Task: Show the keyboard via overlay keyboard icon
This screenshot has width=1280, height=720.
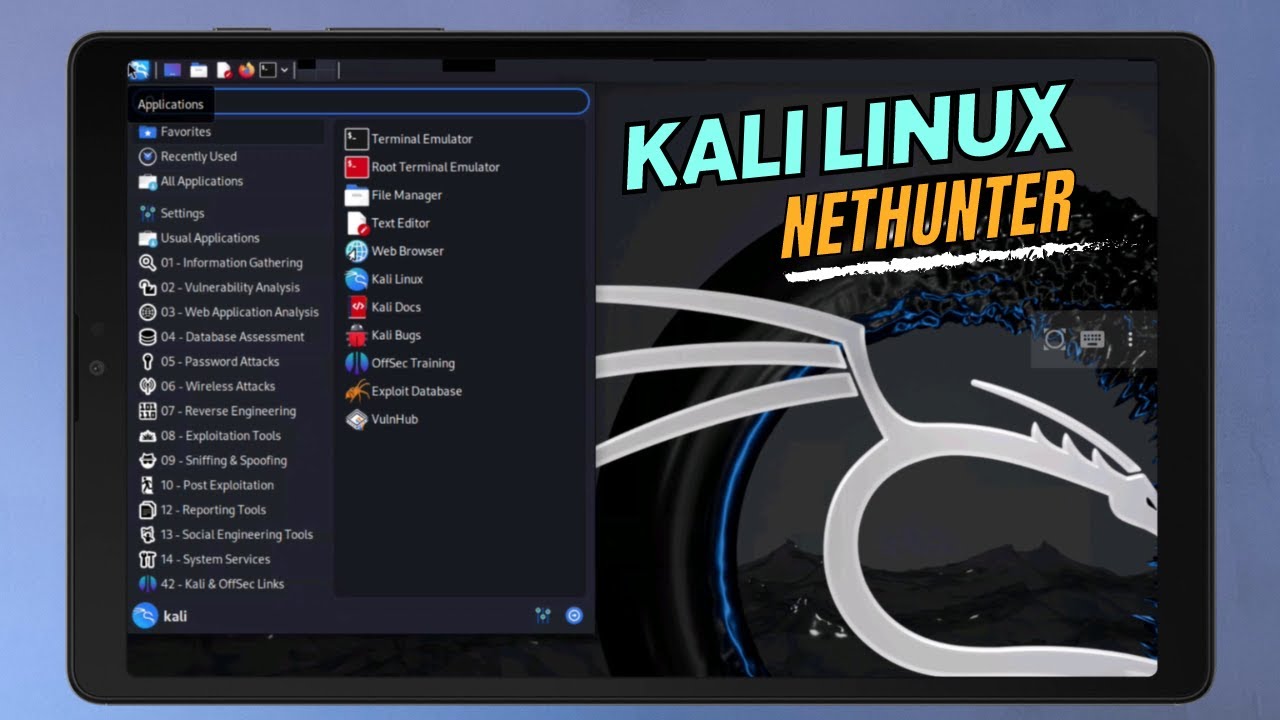Action: point(1092,339)
